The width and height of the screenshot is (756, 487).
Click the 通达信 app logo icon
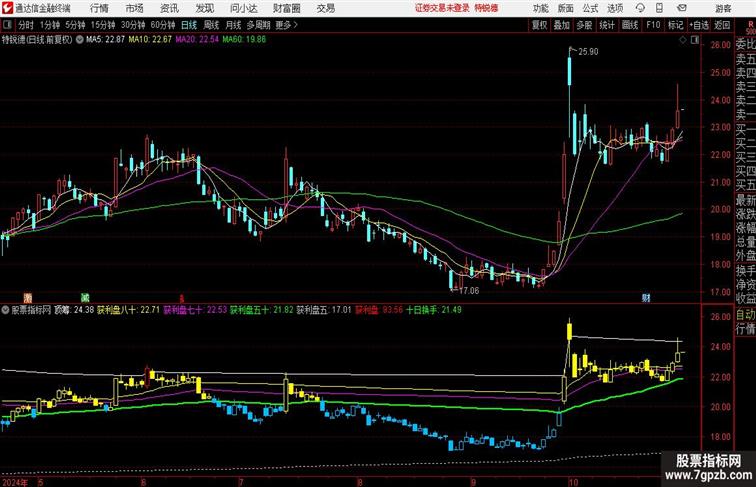coord(7,8)
